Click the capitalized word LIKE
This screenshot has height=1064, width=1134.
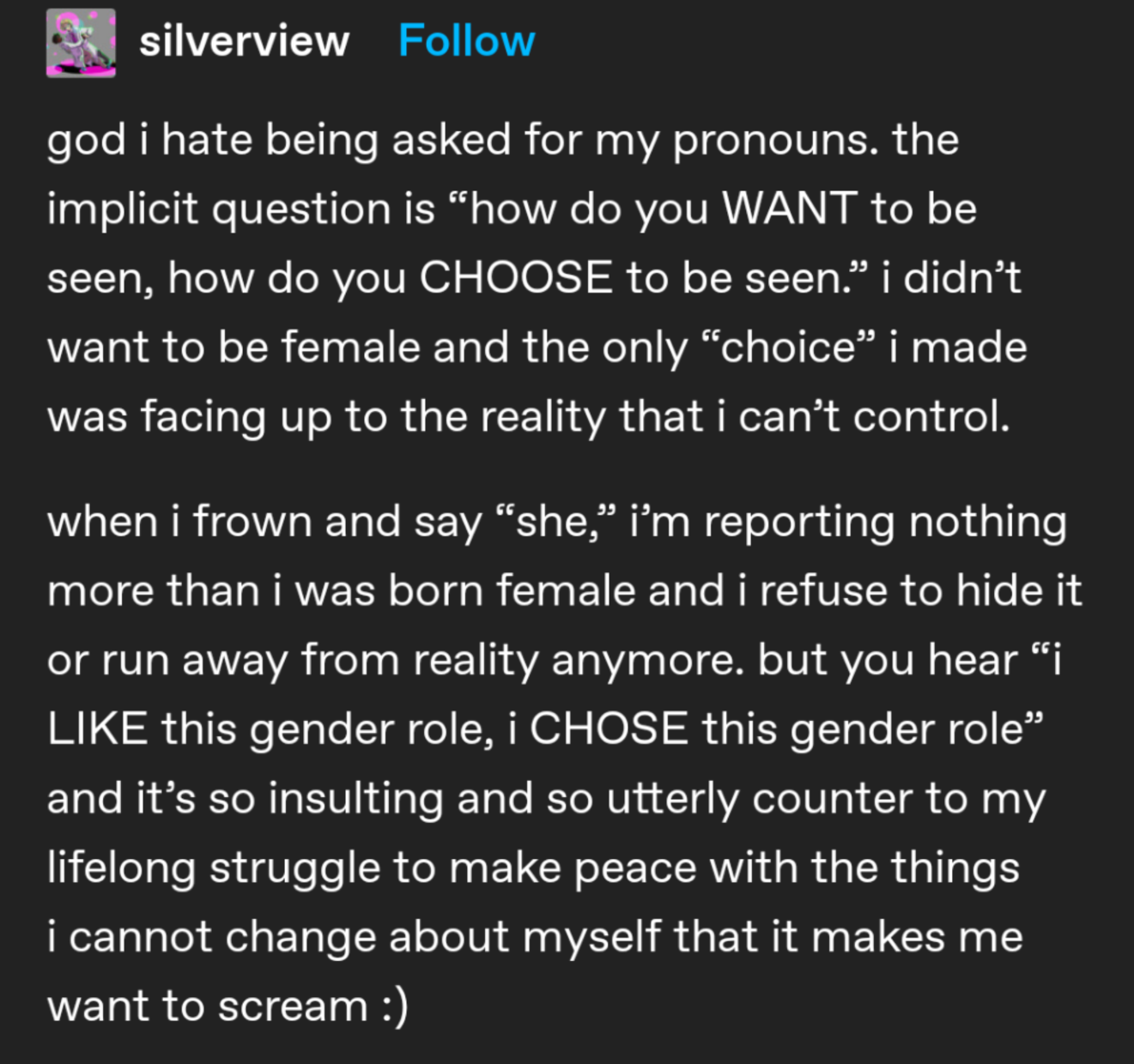click(x=97, y=729)
